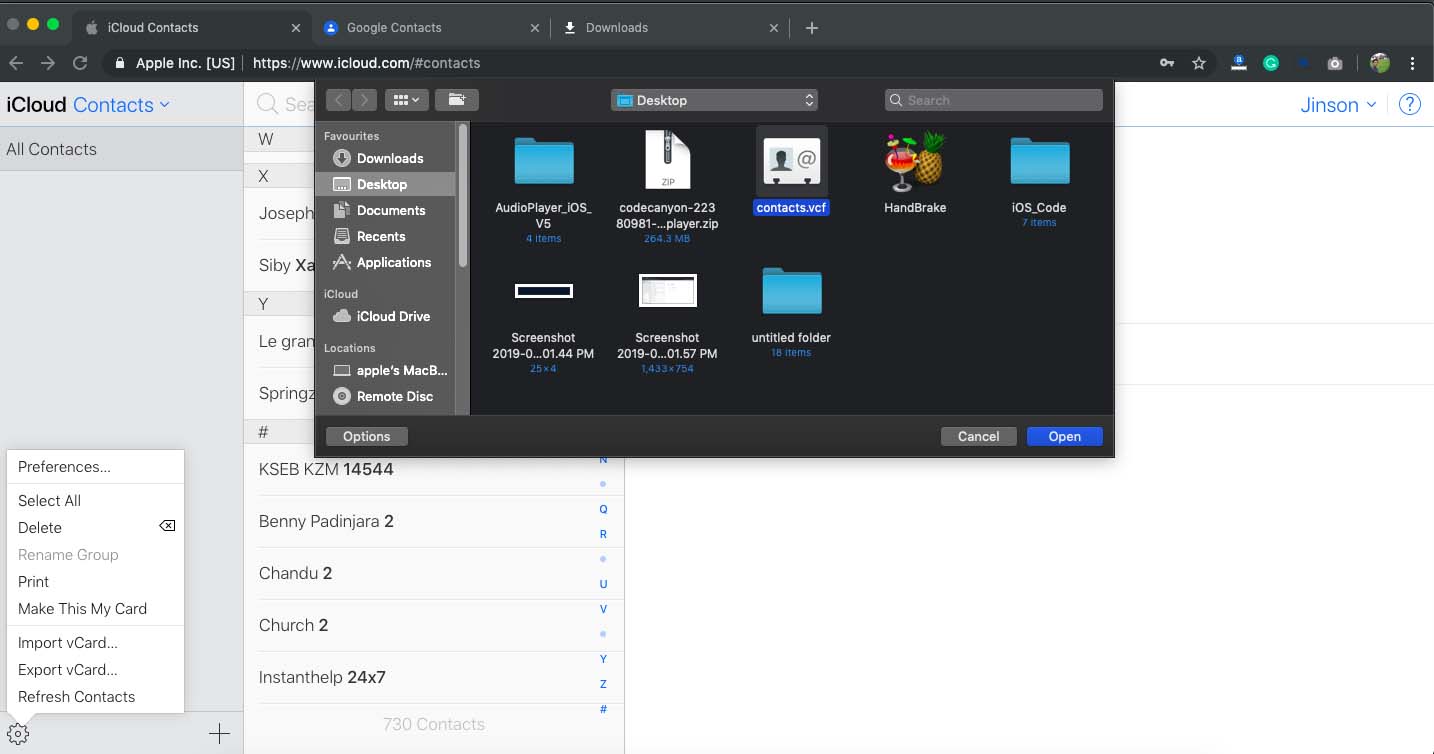Create new folder in file dialog

pyautogui.click(x=457, y=100)
